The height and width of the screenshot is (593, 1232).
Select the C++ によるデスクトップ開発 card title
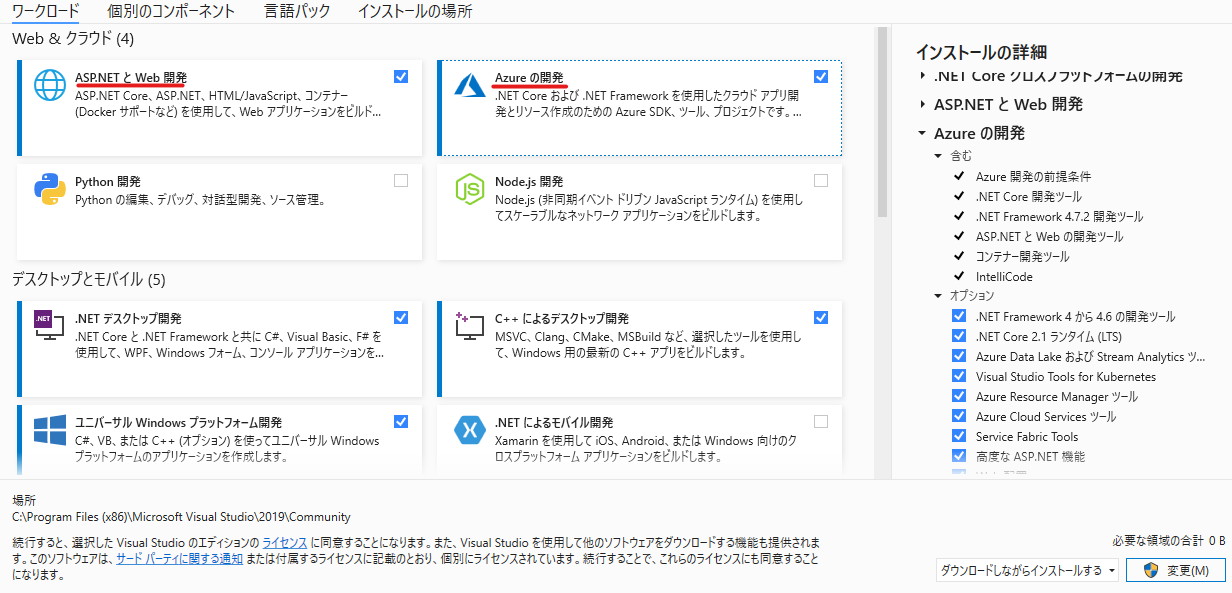pyautogui.click(x=562, y=318)
